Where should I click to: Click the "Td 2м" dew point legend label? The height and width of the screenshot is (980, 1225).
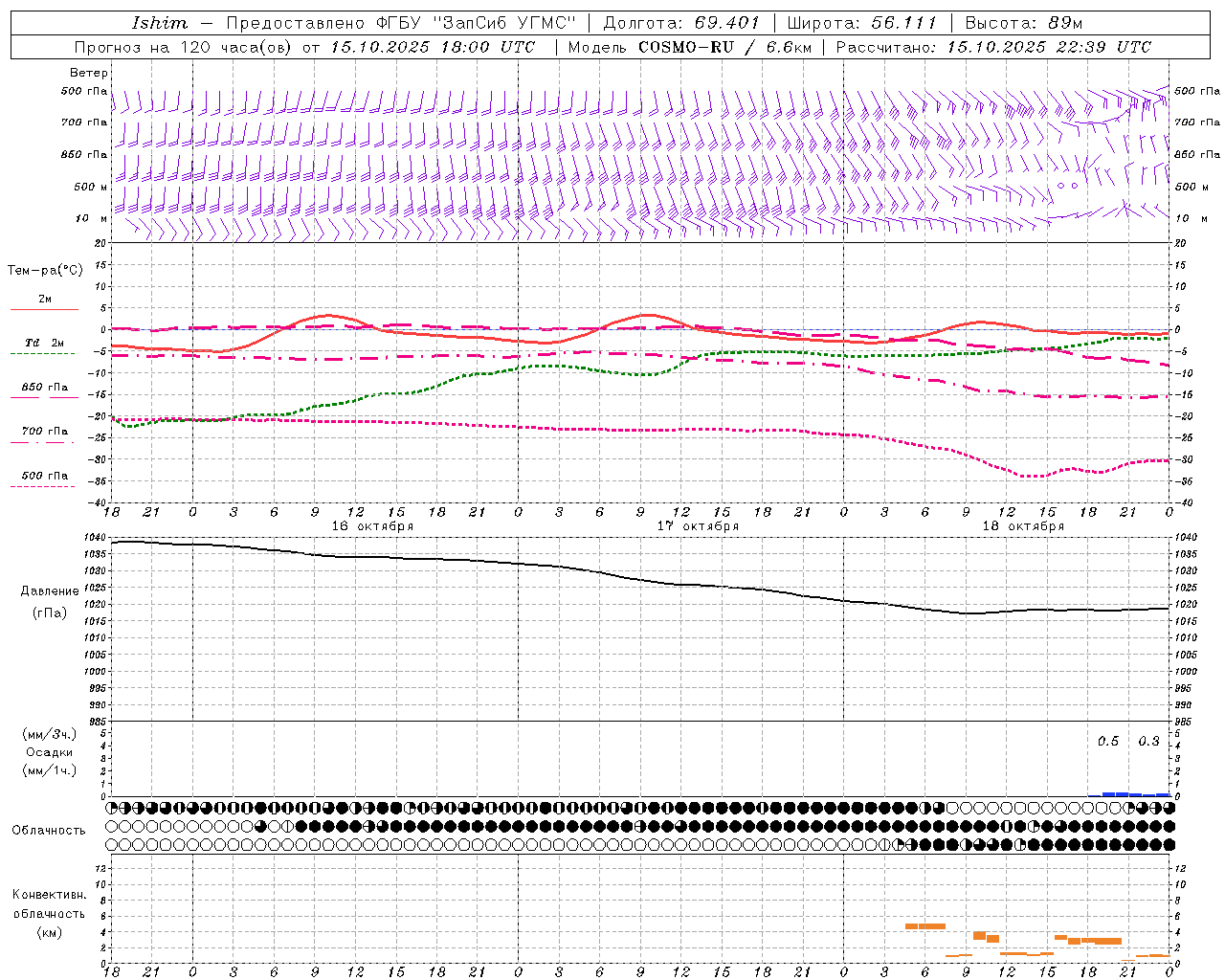[45, 343]
